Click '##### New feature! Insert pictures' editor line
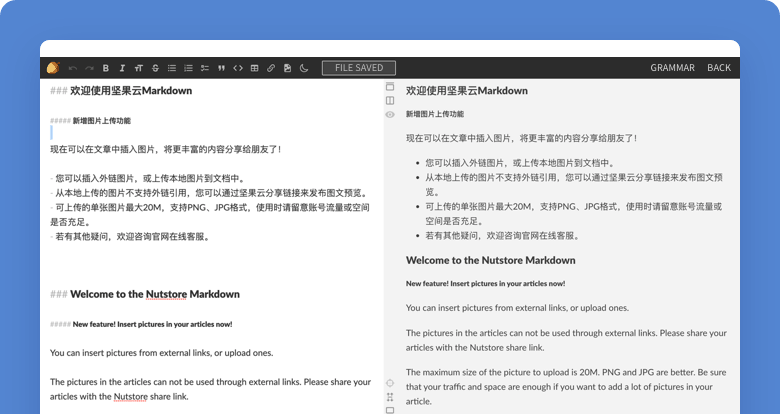This screenshot has width=780, height=414. click(141, 324)
